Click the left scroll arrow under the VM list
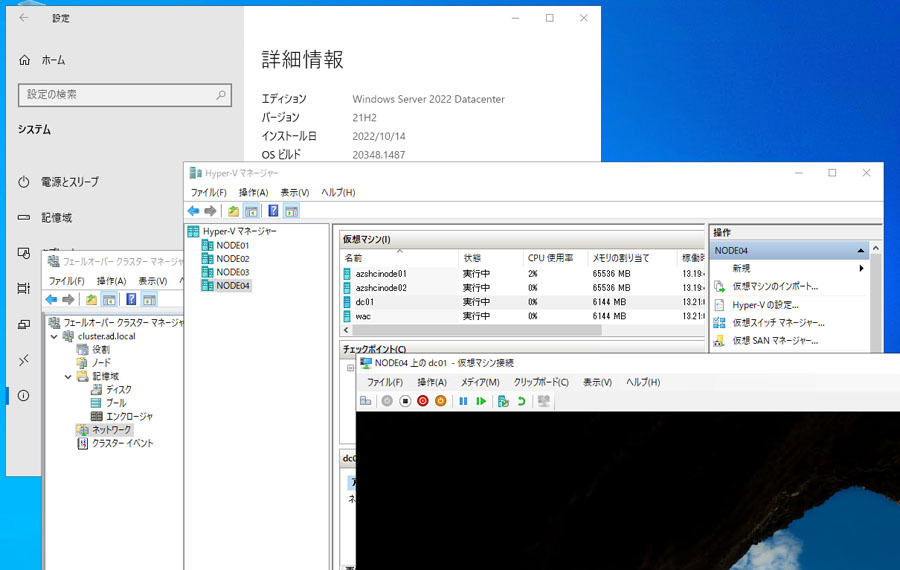 tap(346, 330)
